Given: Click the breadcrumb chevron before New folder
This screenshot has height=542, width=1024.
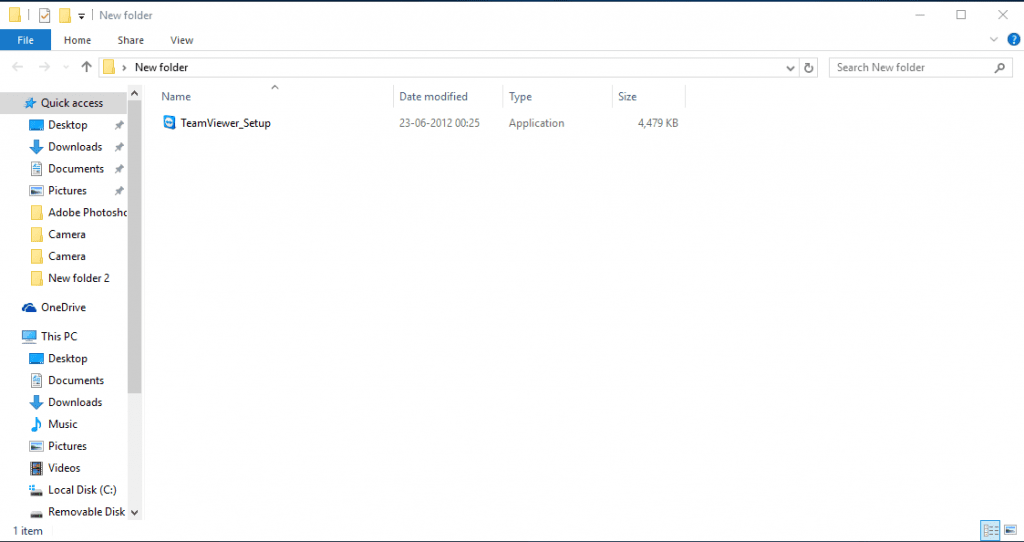Looking at the screenshot, I should [124, 67].
